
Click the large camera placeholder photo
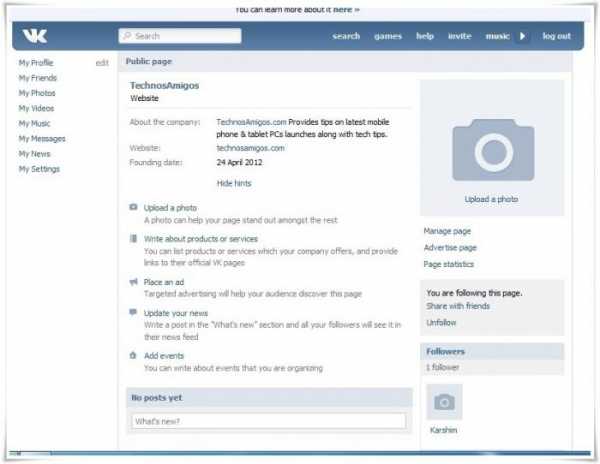pyautogui.click(x=492, y=148)
